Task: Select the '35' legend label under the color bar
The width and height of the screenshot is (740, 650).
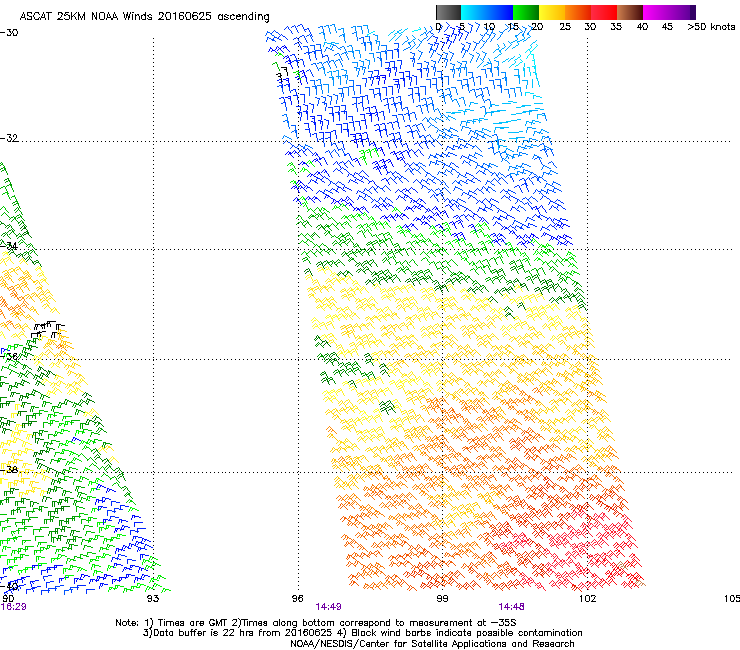Action: [x=616, y=27]
